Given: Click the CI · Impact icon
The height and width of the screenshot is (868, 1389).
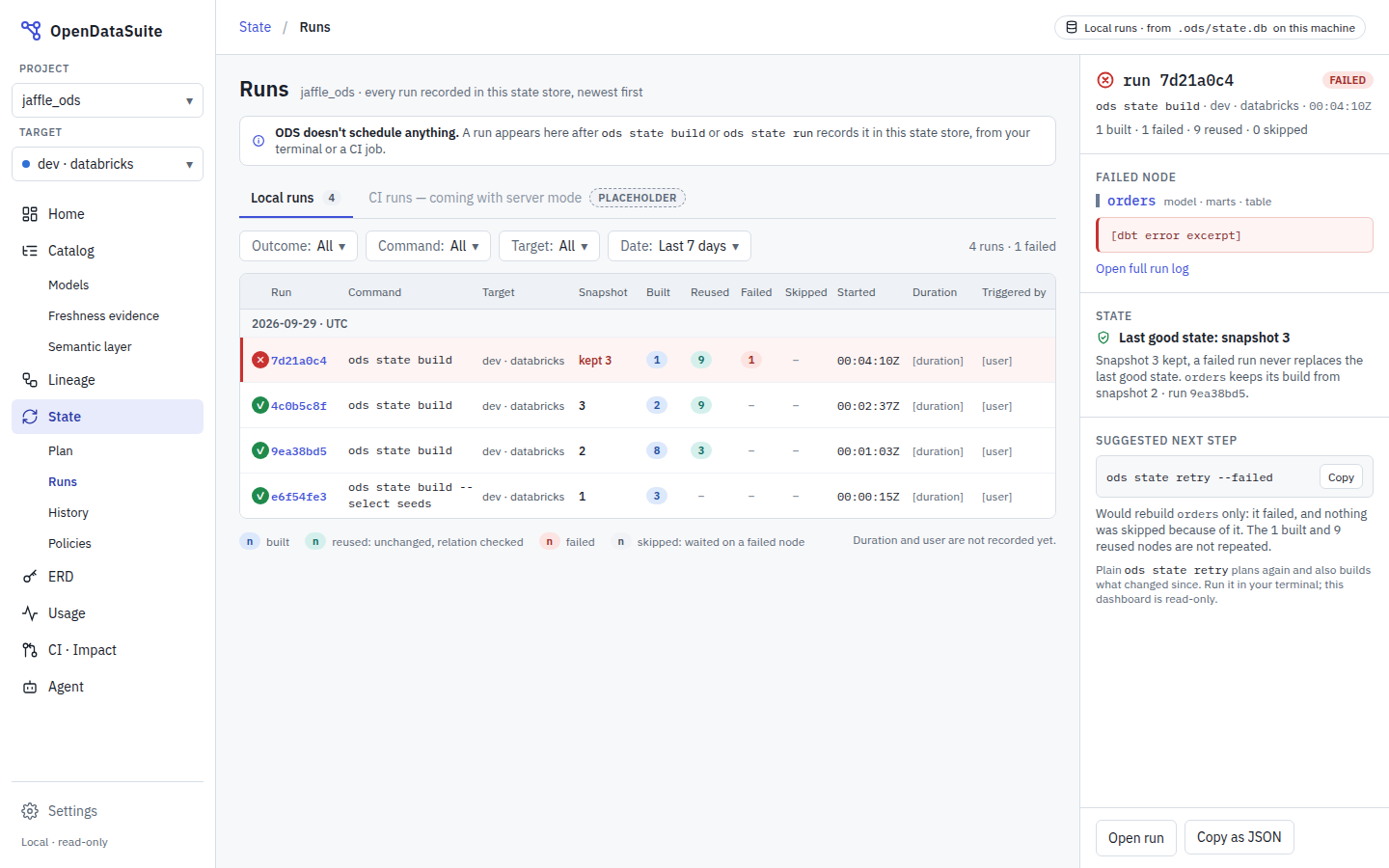Looking at the screenshot, I should click(x=30, y=650).
